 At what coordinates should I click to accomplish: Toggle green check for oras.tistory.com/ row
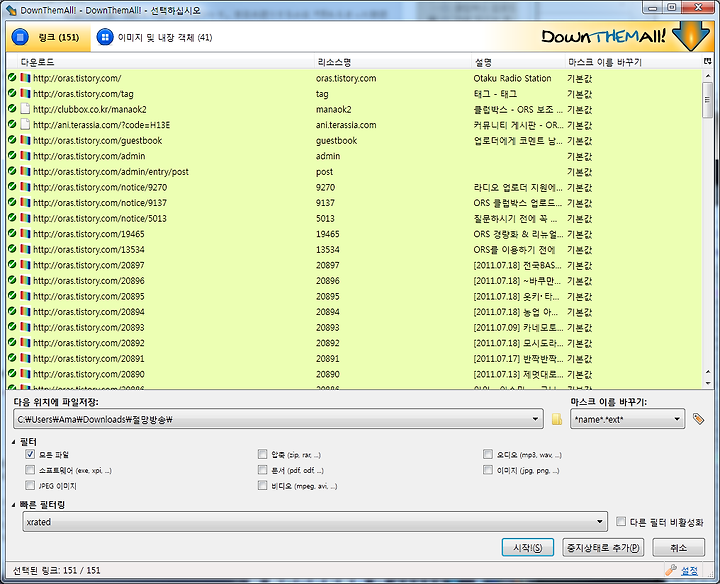click(12, 78)
